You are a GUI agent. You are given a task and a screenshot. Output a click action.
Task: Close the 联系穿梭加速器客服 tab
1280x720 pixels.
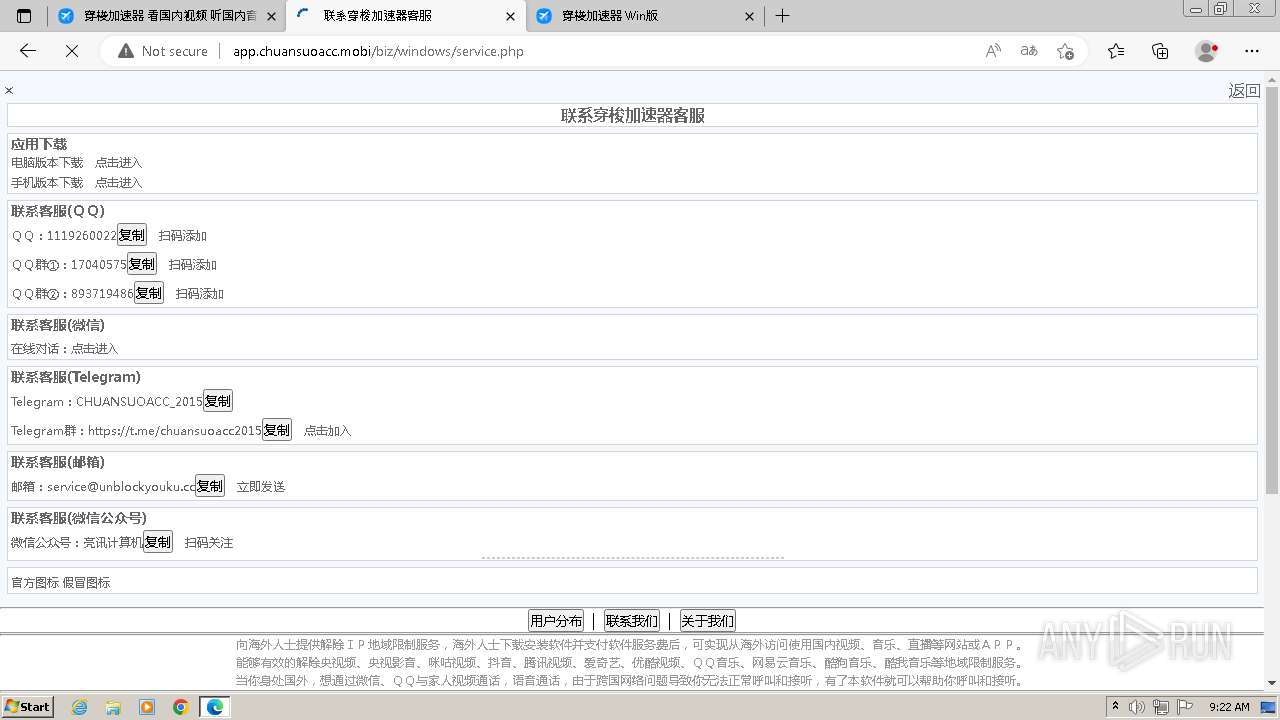pos(510,16)
